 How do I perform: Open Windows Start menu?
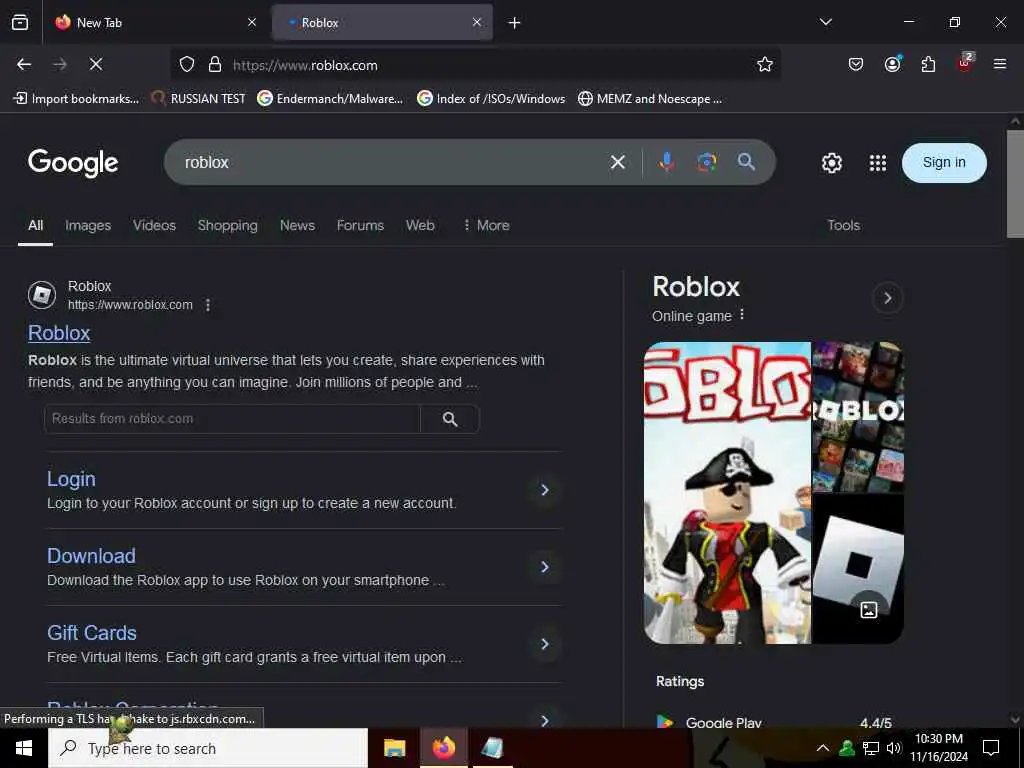point(24,748)
